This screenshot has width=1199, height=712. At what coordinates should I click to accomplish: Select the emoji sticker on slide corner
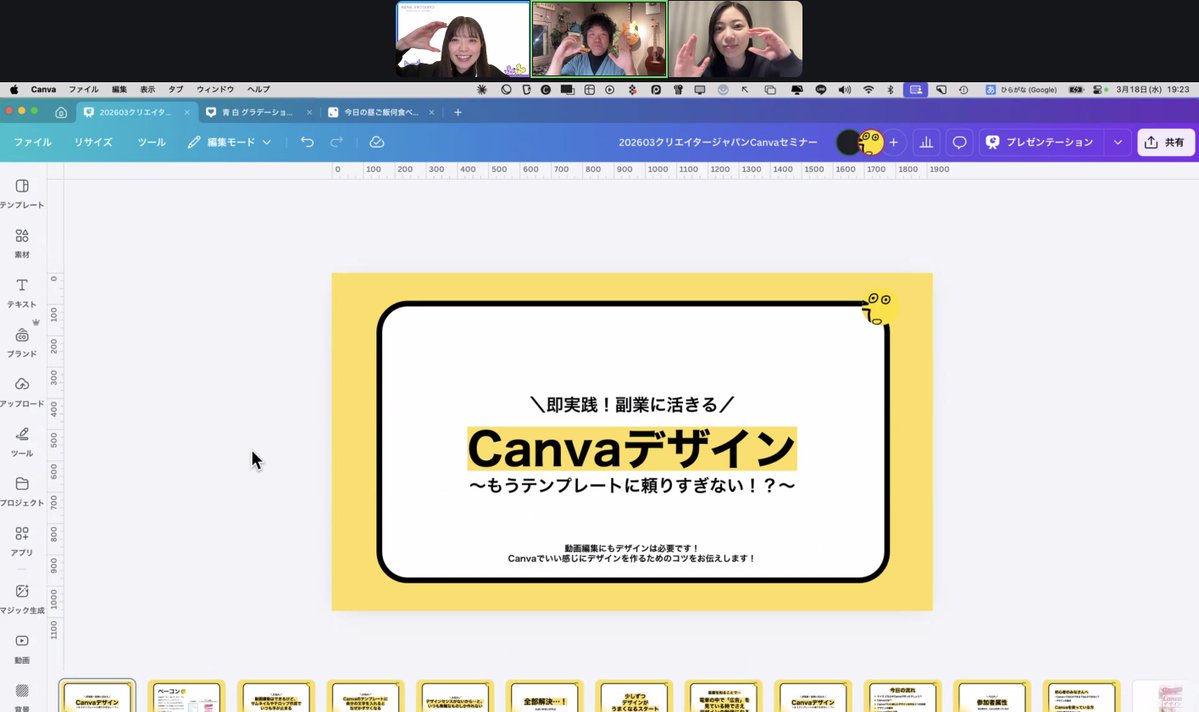pos(879,308)
